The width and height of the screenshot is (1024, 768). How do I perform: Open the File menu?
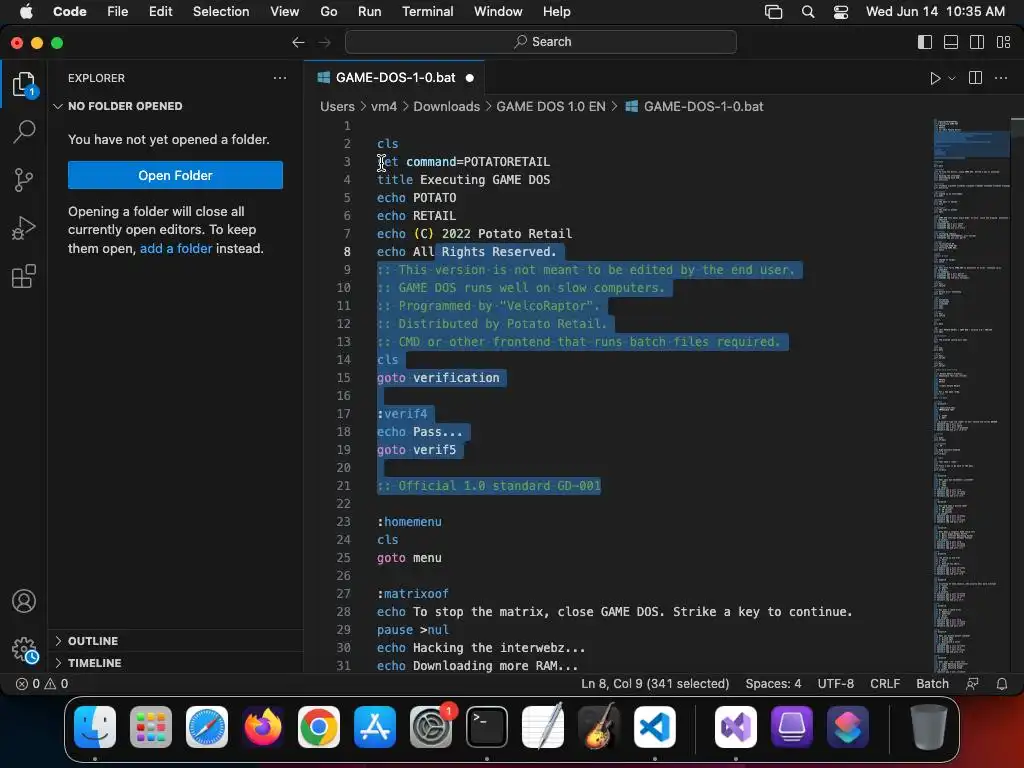point(118,12)
